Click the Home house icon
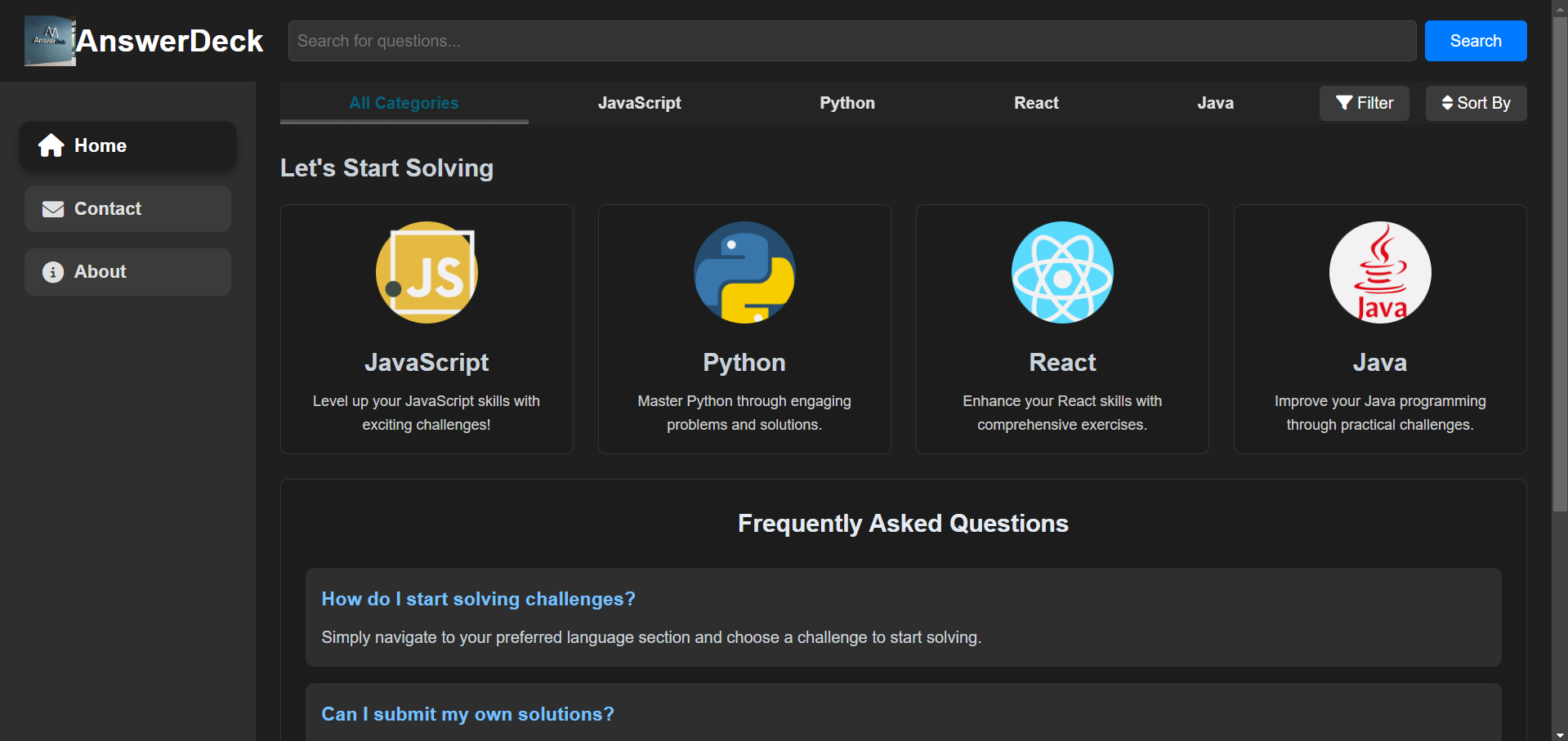 tap(51, 145)
